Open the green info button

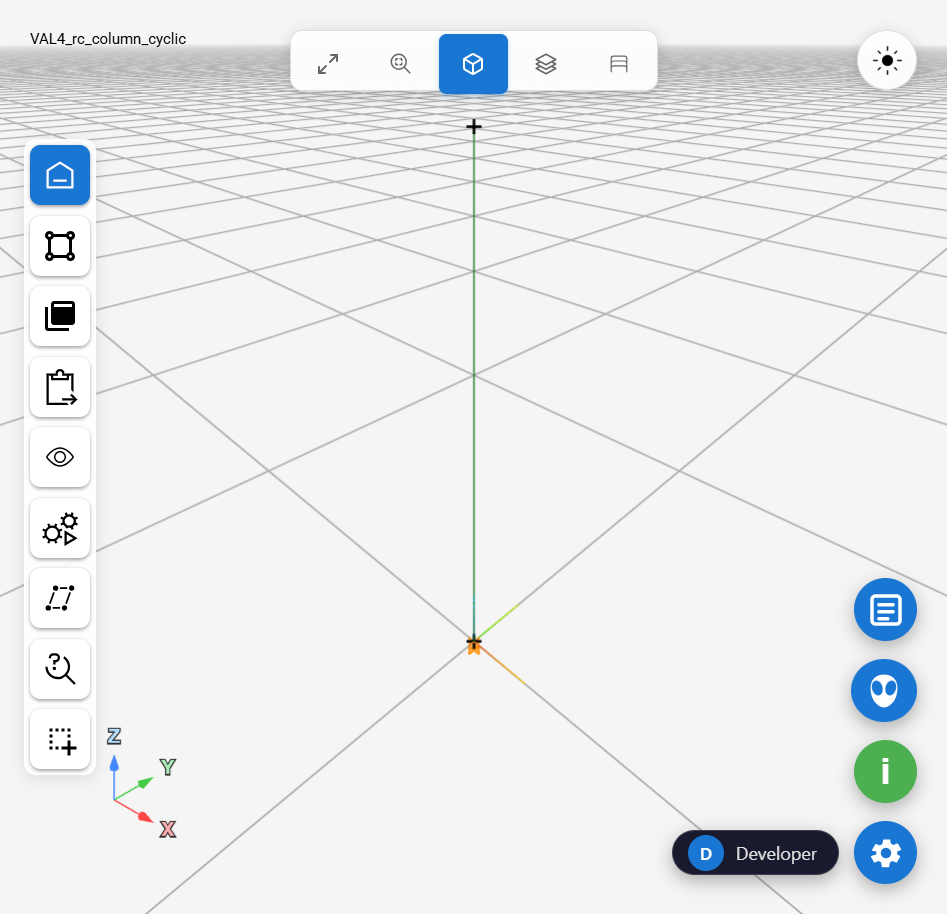(885, 771)
